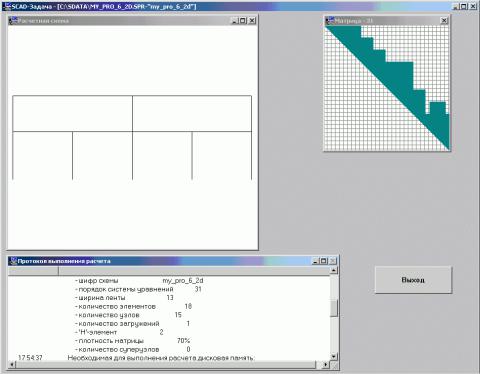This screenshot has height=374, width=480.
Task: Click the Протокол выполнения расчета window icon
Action: (13, 261)
